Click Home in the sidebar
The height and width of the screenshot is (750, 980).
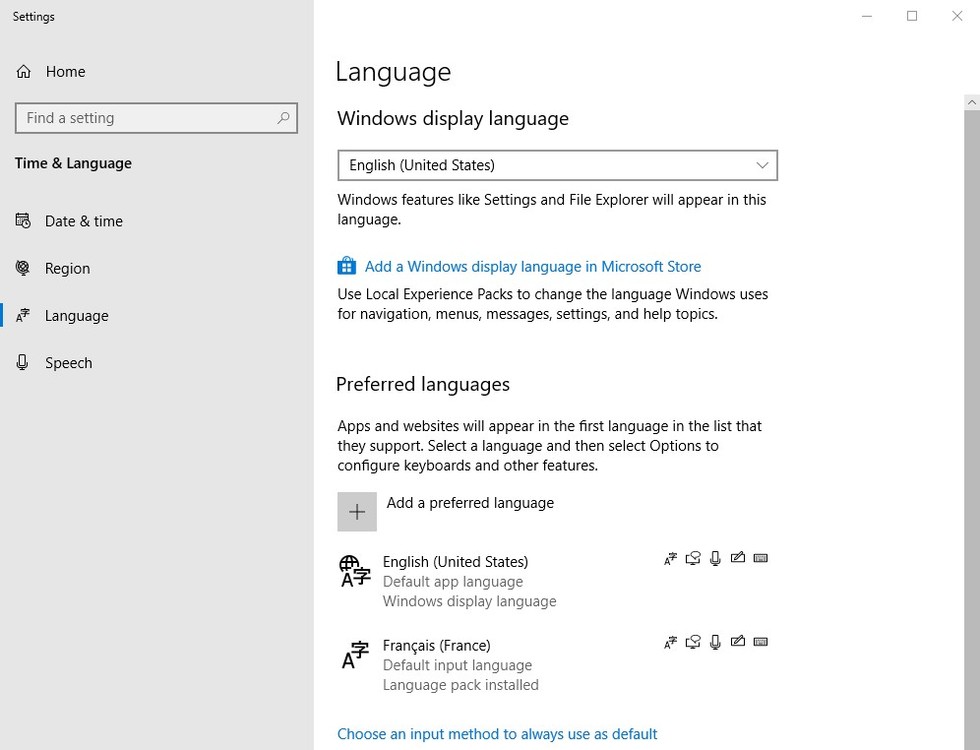pos(66,72)
